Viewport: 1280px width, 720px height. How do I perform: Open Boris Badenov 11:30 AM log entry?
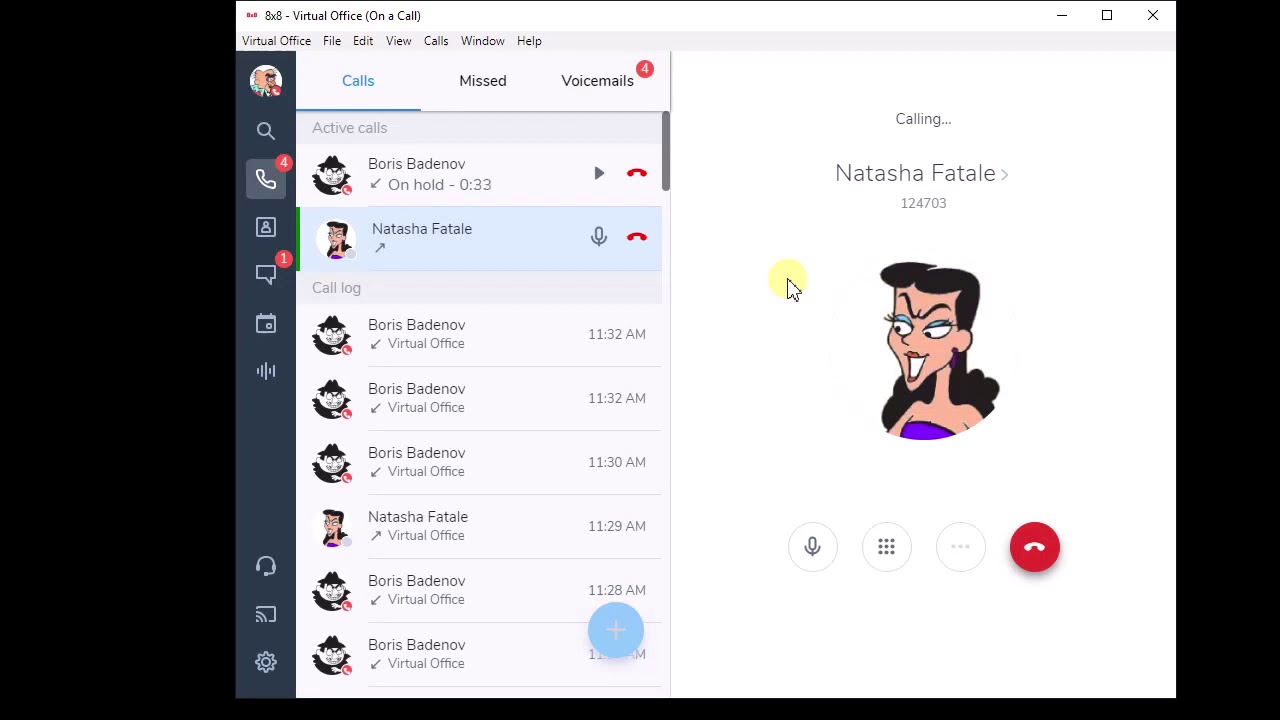point(479,462)
